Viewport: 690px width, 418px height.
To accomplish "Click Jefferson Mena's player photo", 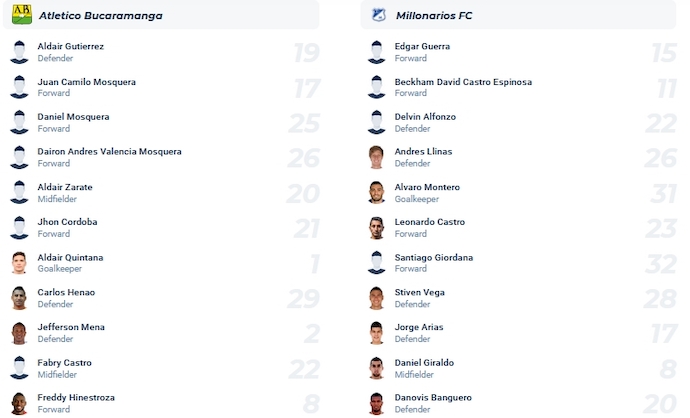I will (19, 333).
